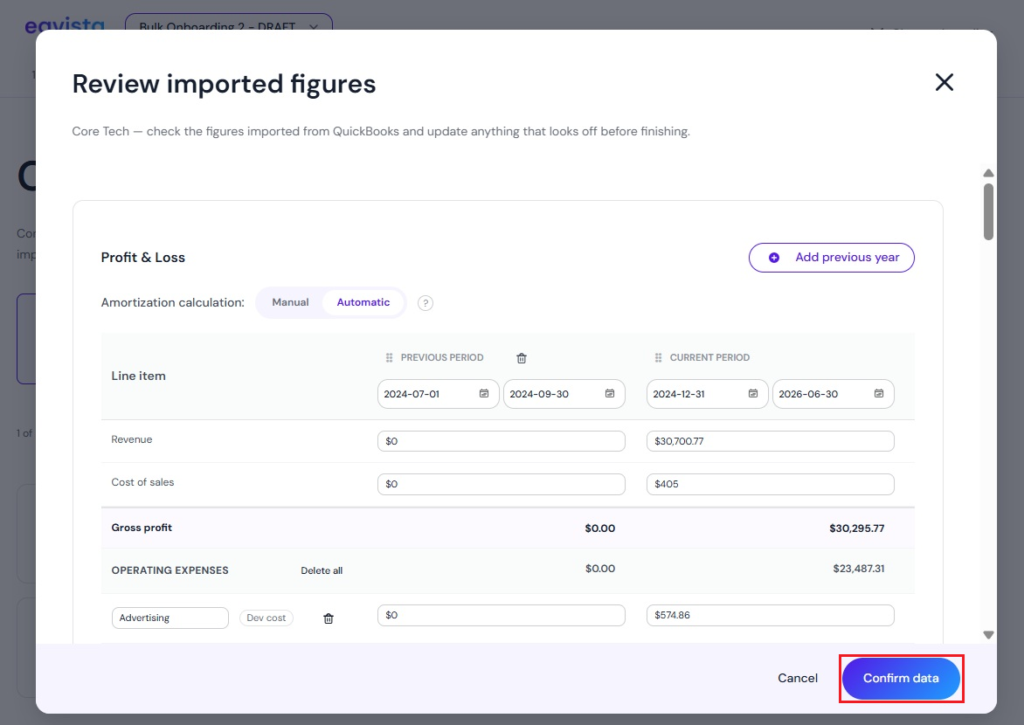Click the Revenue row label
1024x725 pixels.
click(131, 440)
